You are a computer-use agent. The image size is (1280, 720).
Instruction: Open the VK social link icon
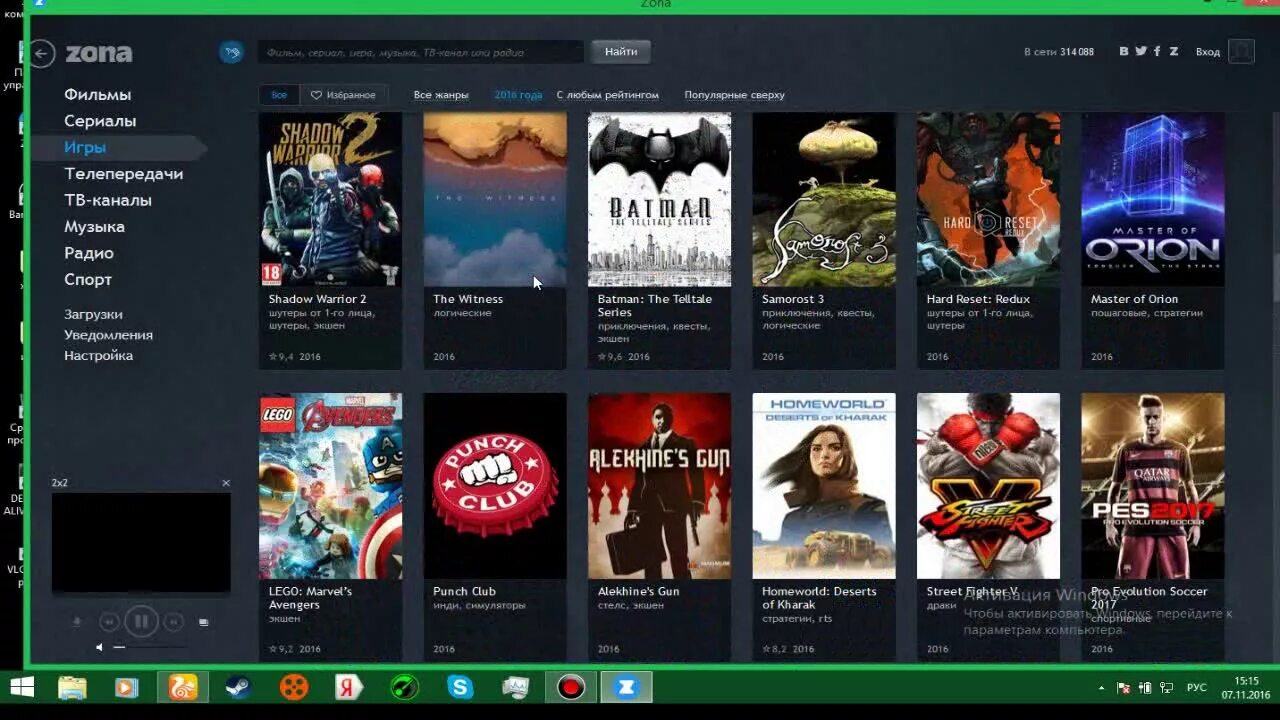click(x=1124, y=51)
